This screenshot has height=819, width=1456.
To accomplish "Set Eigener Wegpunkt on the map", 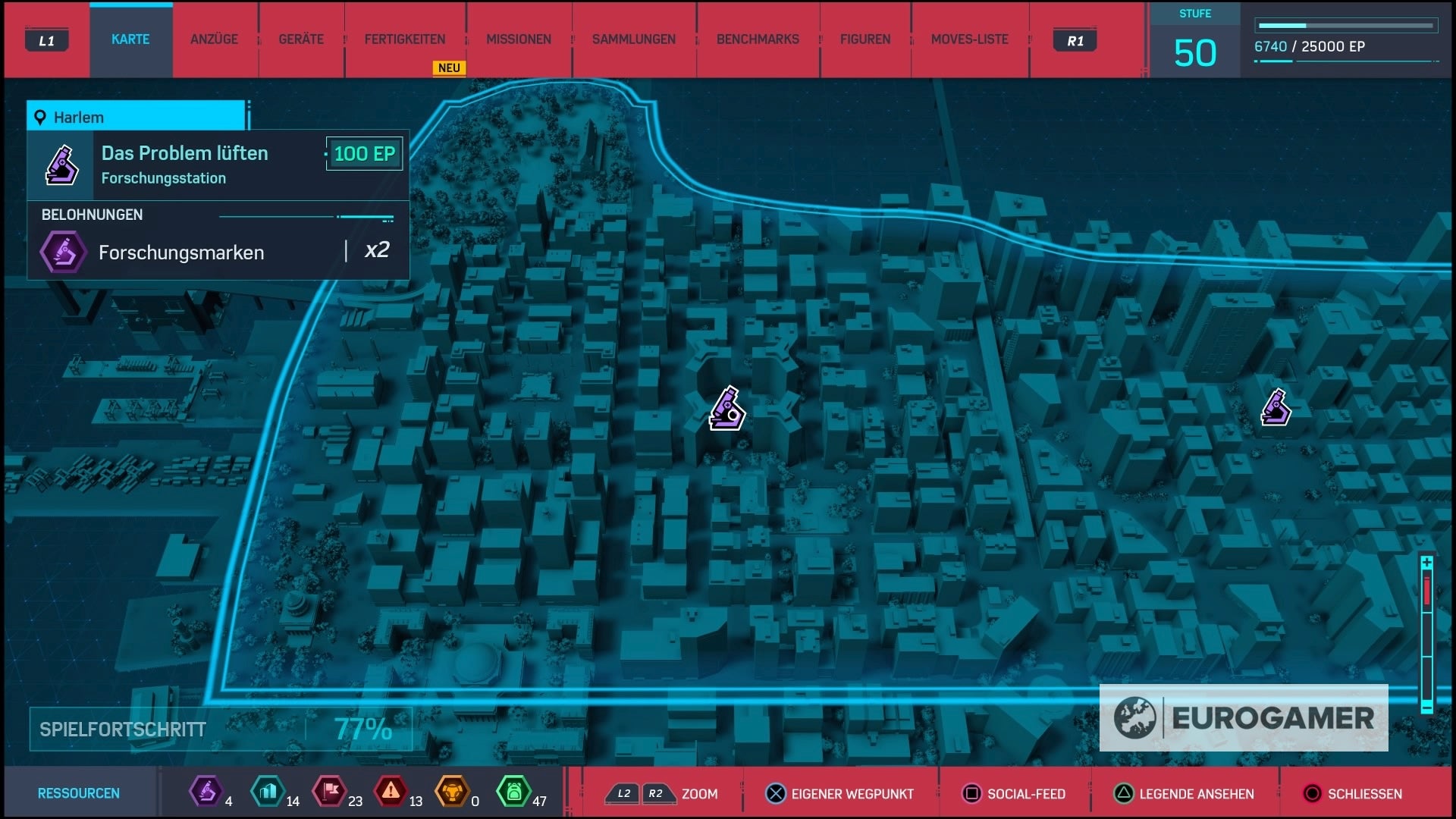I will pyautogui.click(x=852, y=794).
